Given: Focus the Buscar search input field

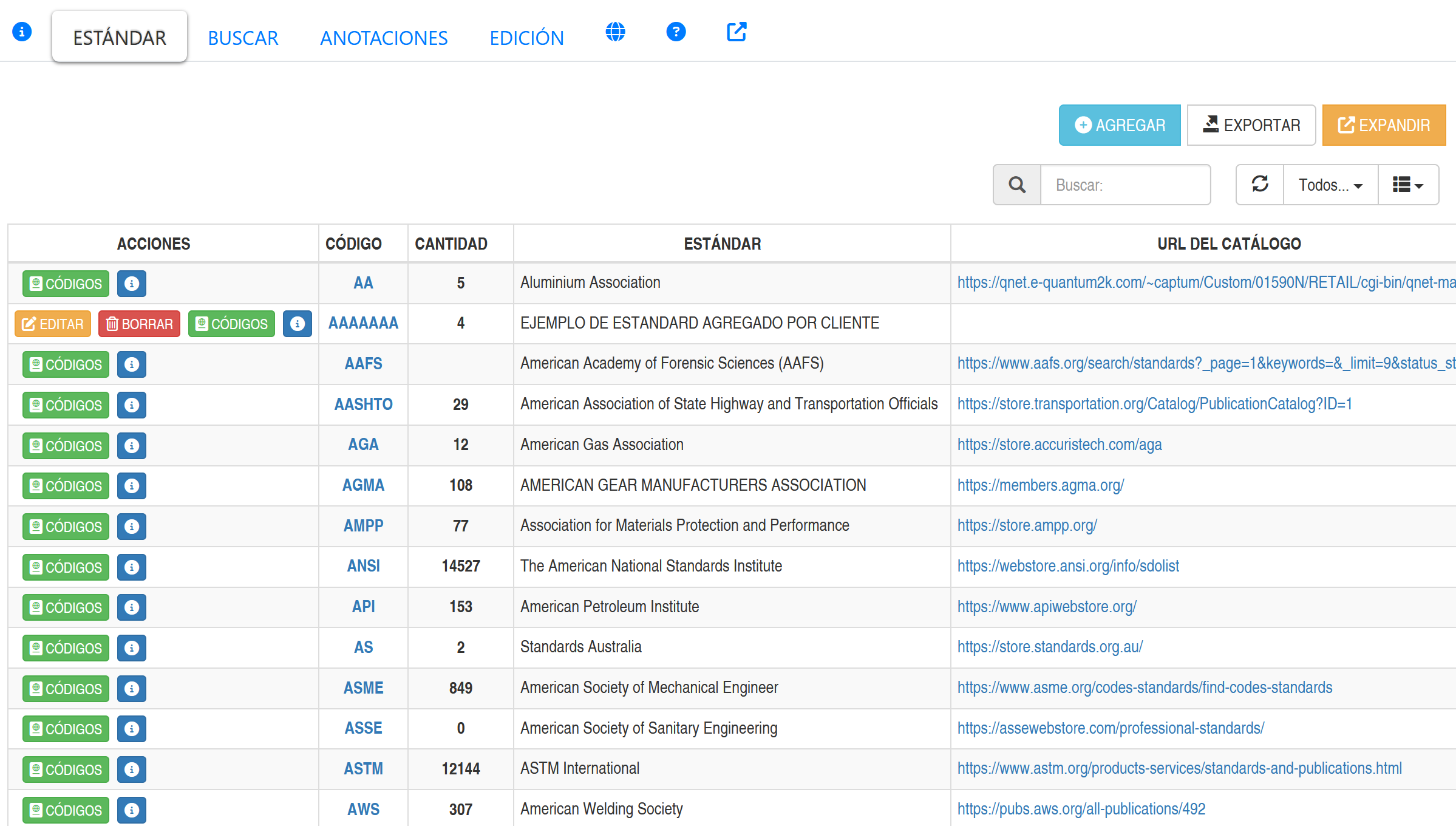Looking at the screenshot, I should [1125, 185].
